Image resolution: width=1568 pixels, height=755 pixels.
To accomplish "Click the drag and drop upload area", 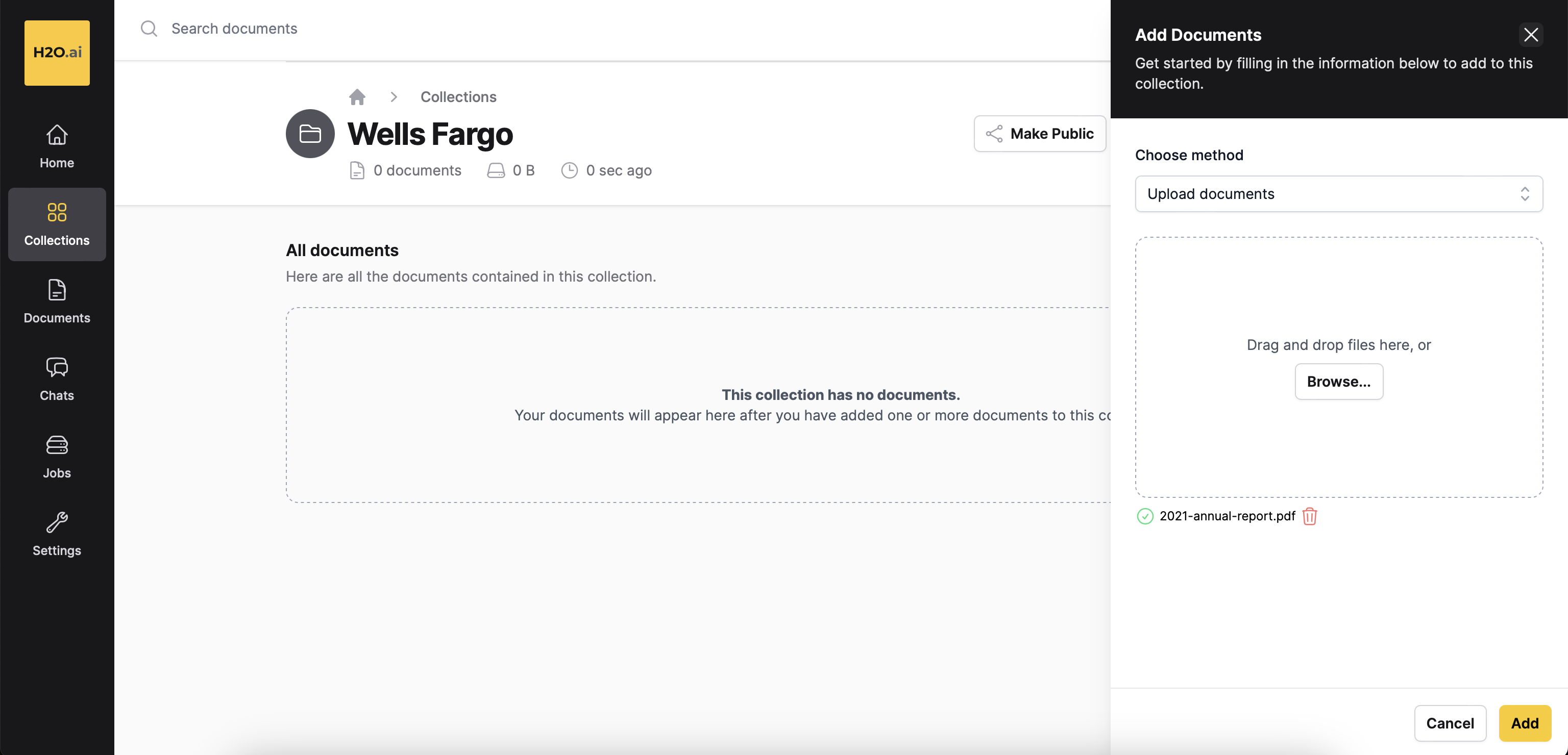I will pos(1338,367).
